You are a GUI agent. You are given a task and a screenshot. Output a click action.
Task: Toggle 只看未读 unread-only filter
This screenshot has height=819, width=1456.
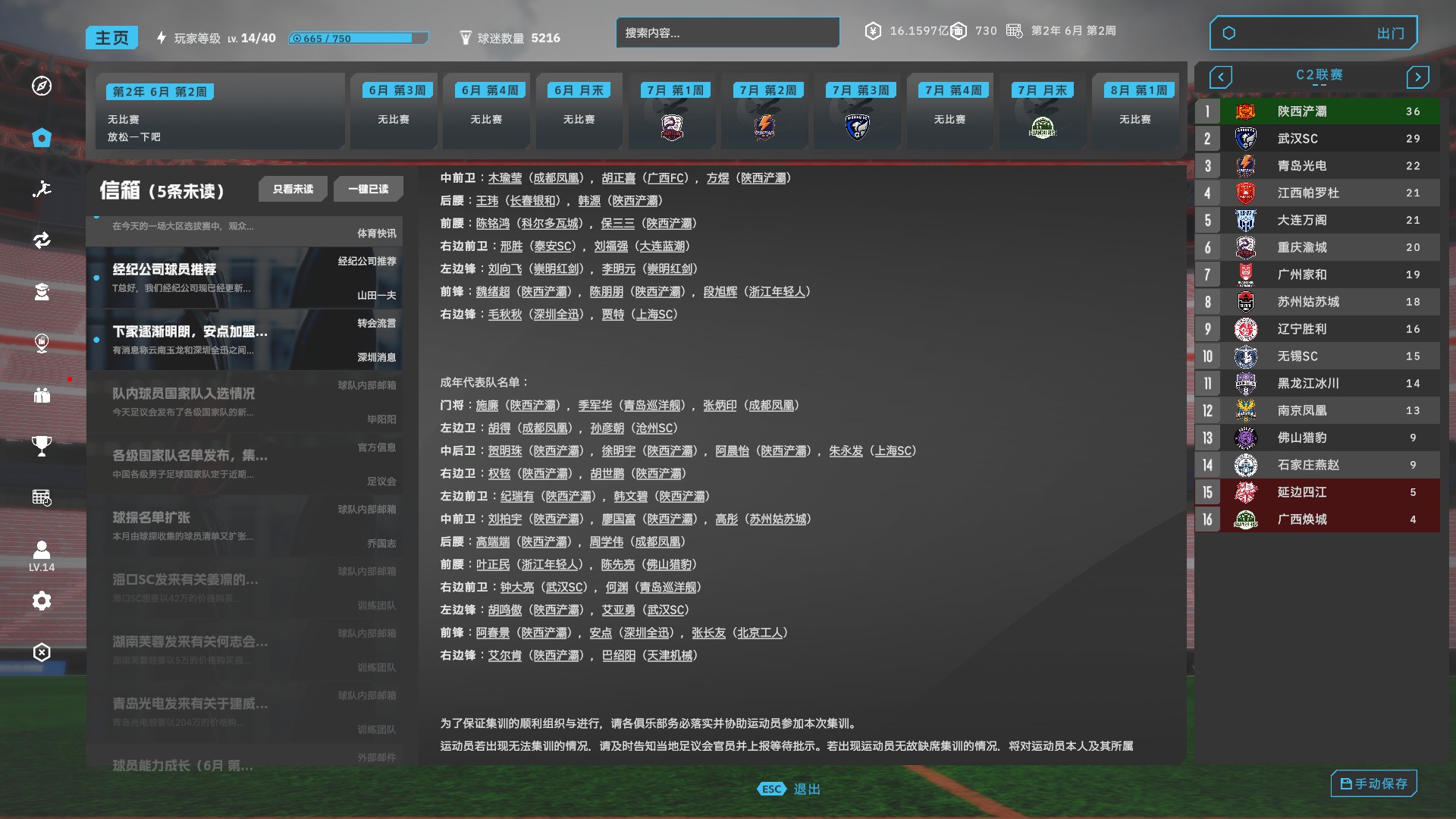[x=293, y=189]
